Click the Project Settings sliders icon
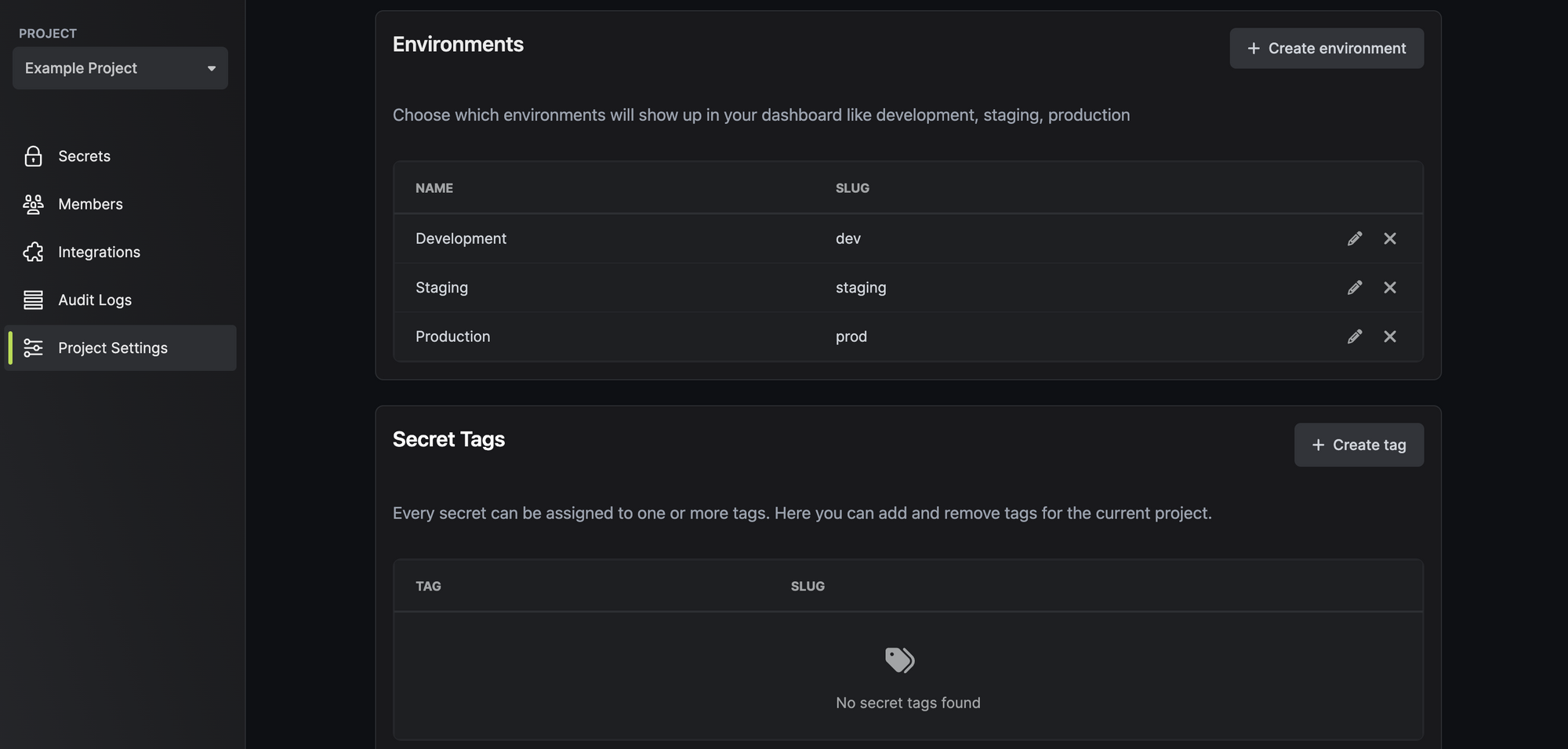1568x749 pixels. coord(33,347)
